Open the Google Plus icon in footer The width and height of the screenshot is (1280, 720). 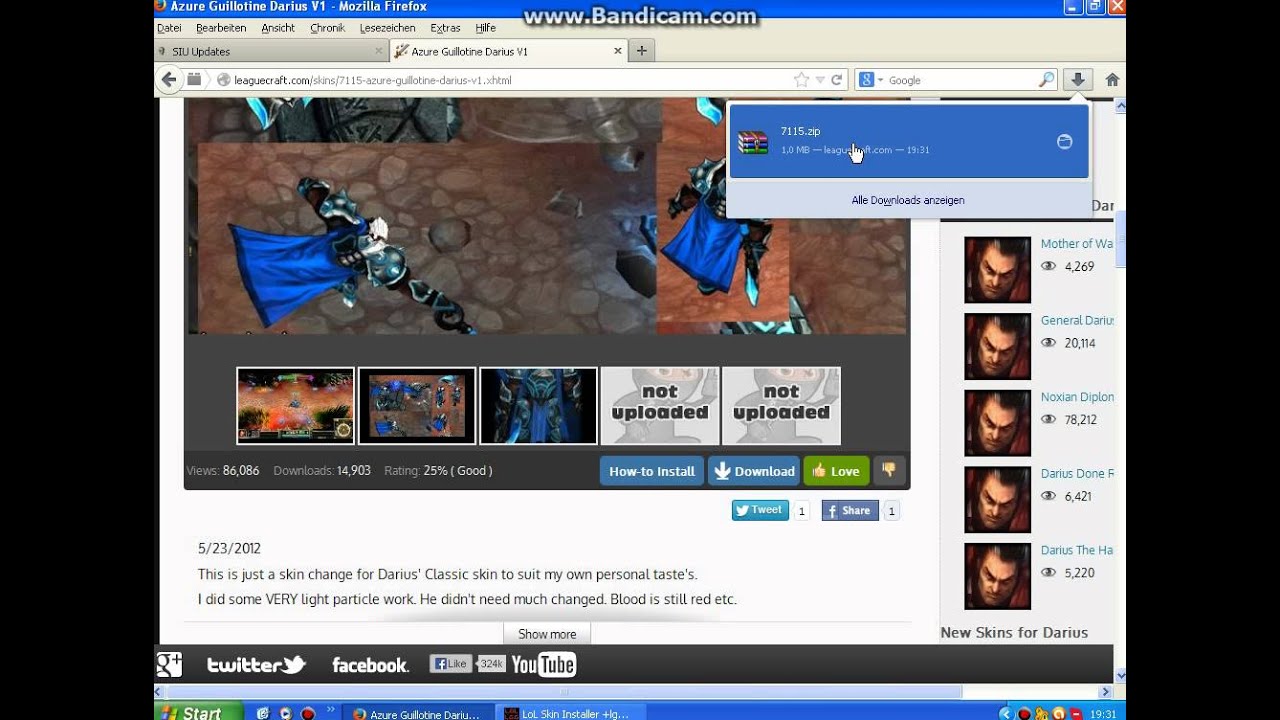click(169, 664)
